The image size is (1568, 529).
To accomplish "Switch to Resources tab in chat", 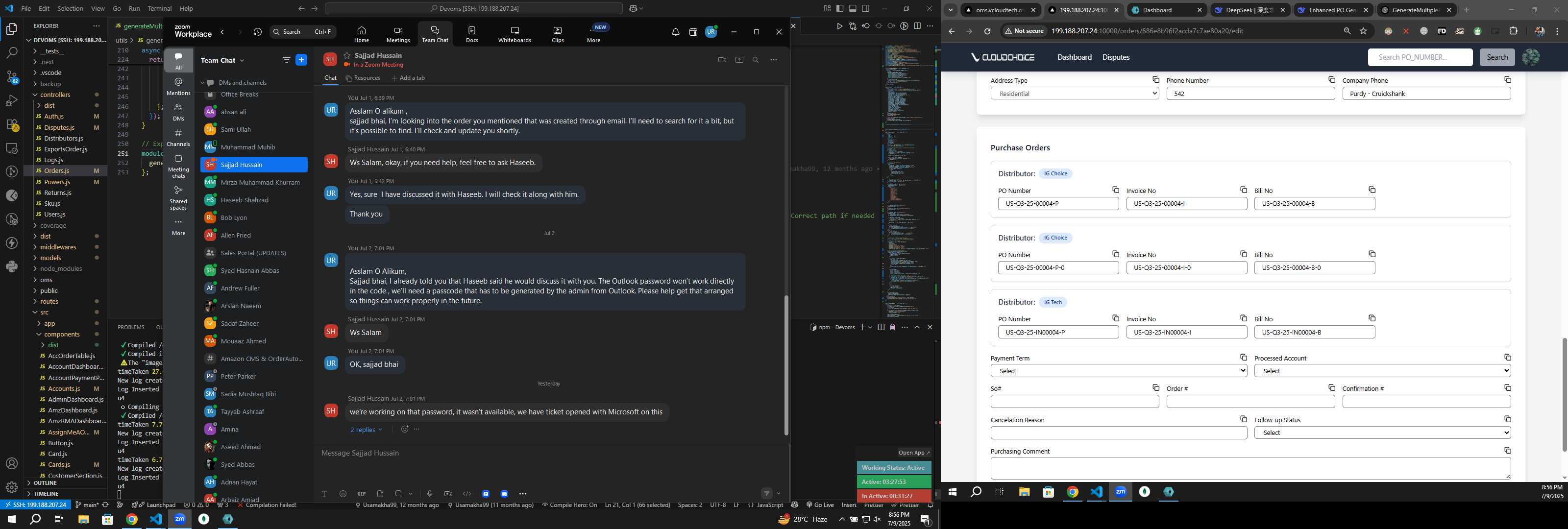I will point(363,78).
